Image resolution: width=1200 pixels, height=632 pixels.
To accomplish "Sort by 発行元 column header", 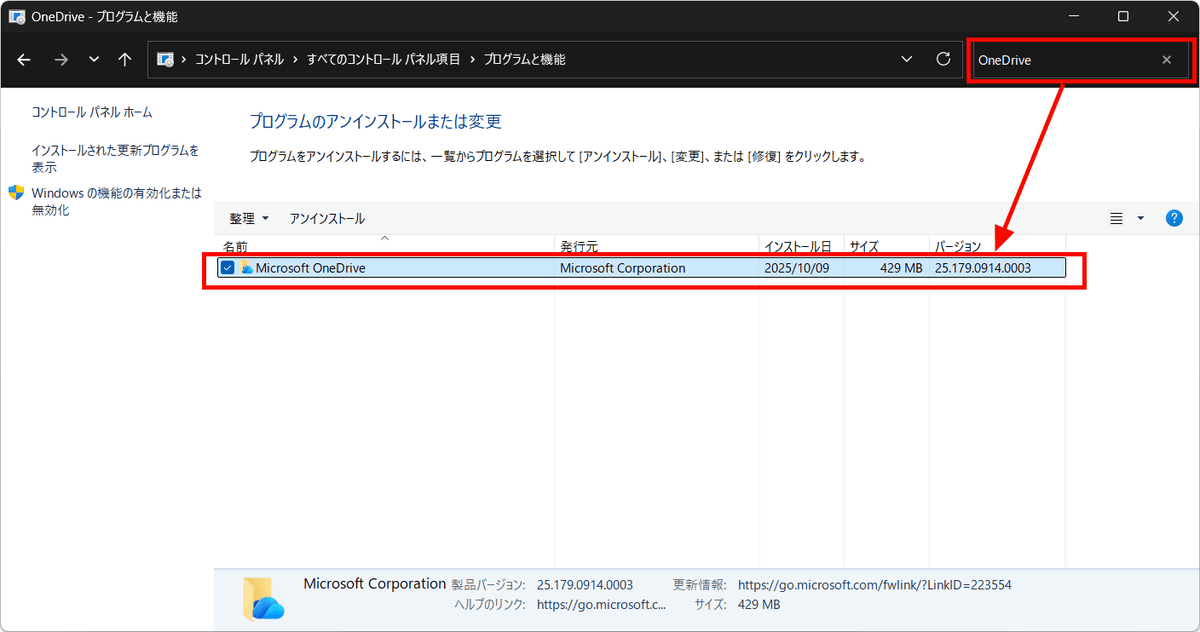I will [579, 246].
